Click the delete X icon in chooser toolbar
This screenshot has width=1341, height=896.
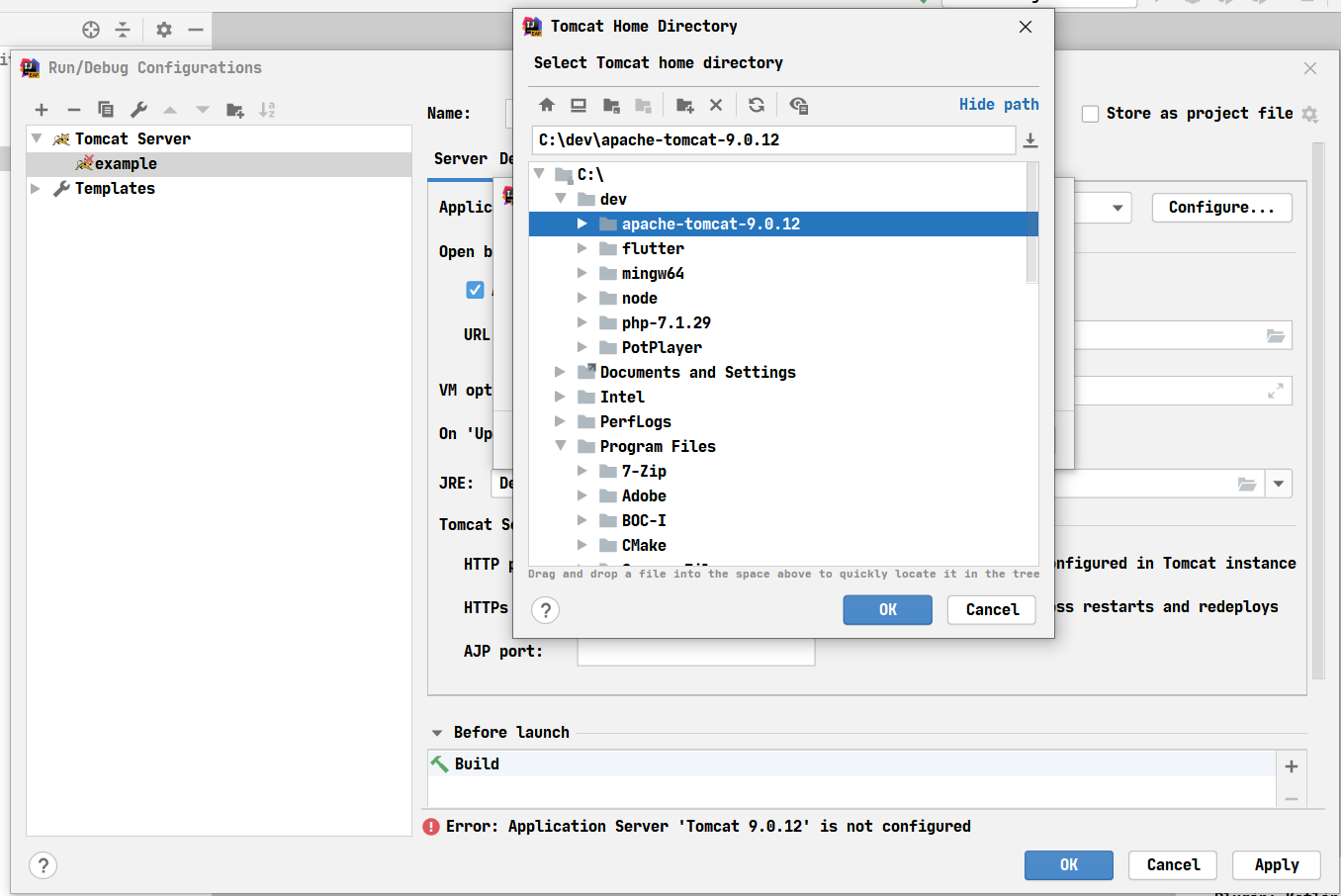point(716,105)
